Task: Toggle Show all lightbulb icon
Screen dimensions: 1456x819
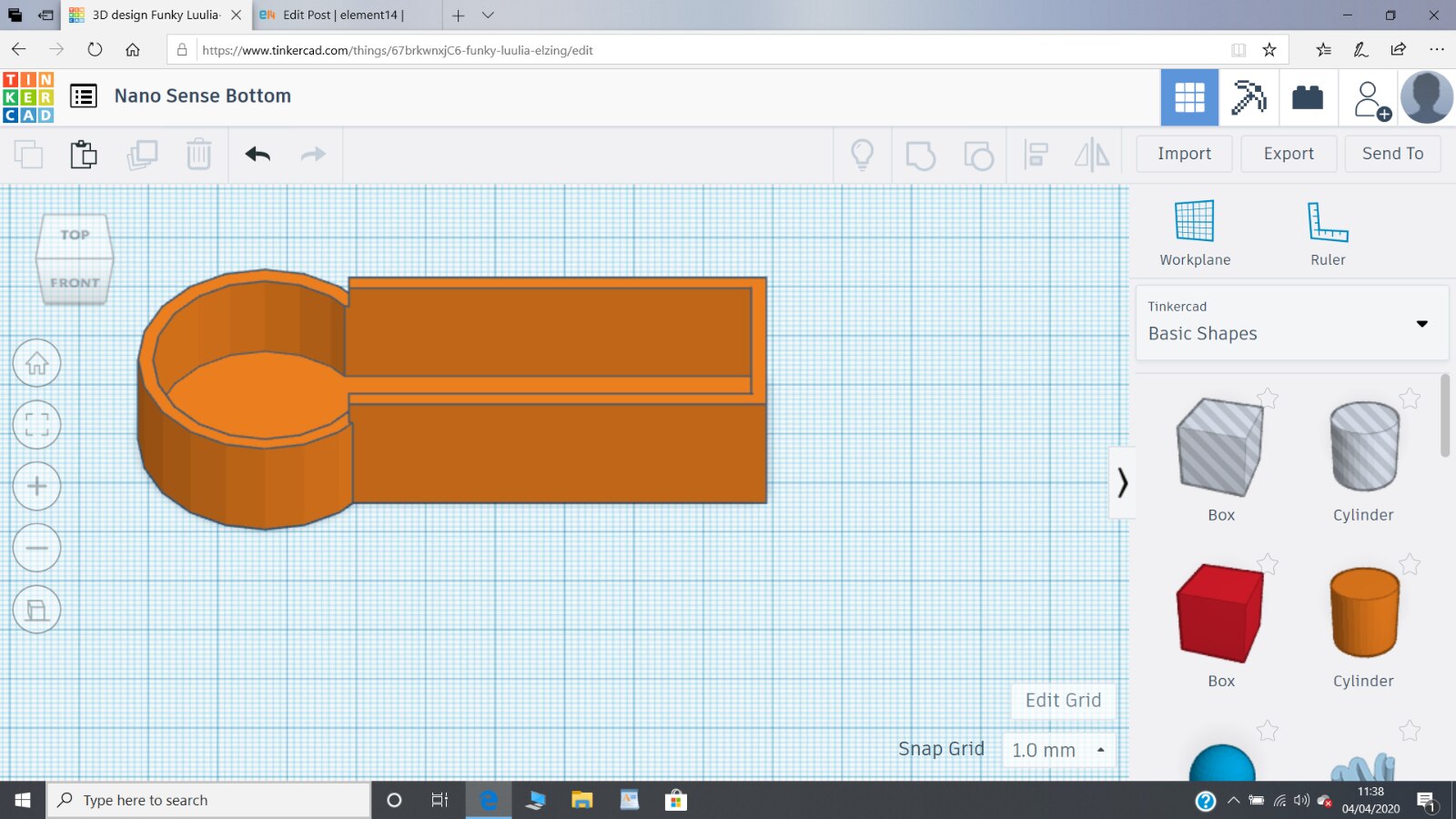Action: 862,155
